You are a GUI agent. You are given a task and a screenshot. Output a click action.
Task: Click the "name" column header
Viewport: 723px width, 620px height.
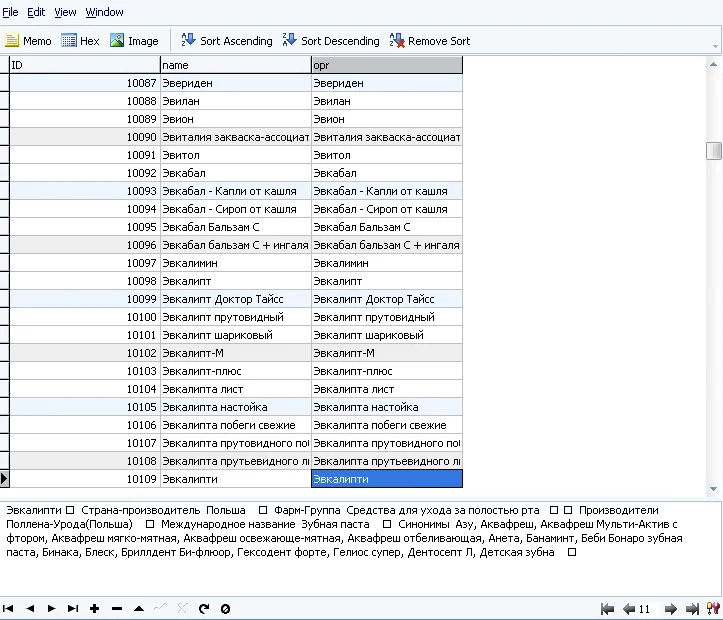[235, 65]
